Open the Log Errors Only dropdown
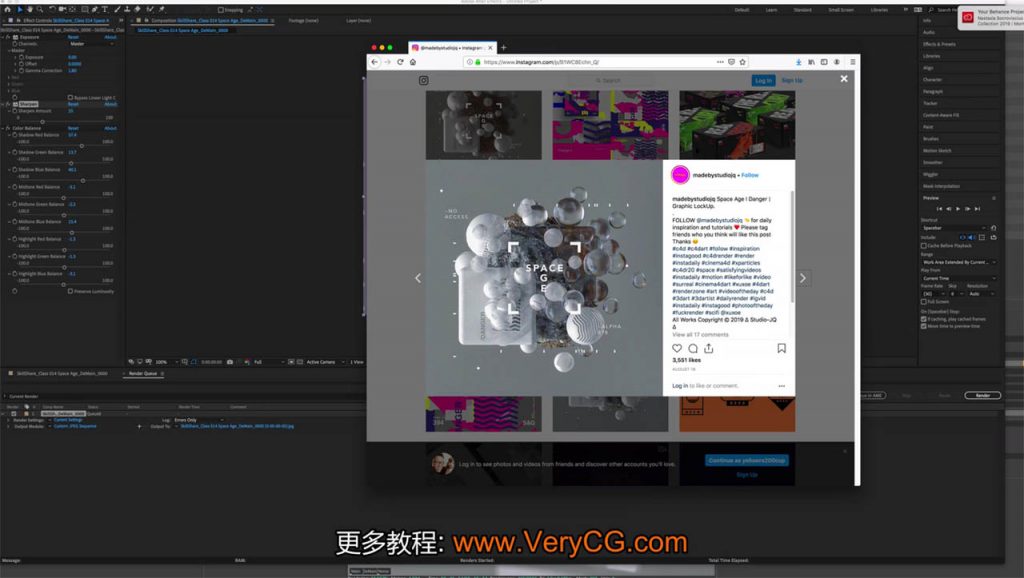 (199, 420)
